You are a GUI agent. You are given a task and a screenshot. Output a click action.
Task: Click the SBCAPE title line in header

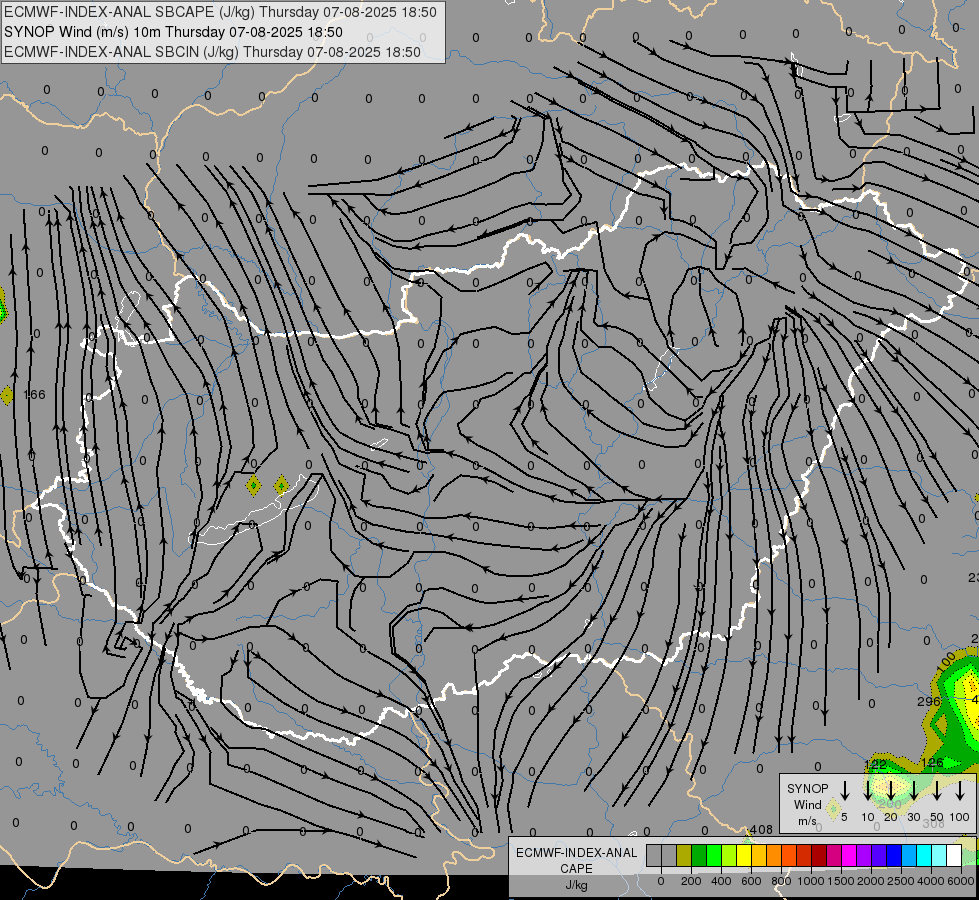(x=220, y=12)
